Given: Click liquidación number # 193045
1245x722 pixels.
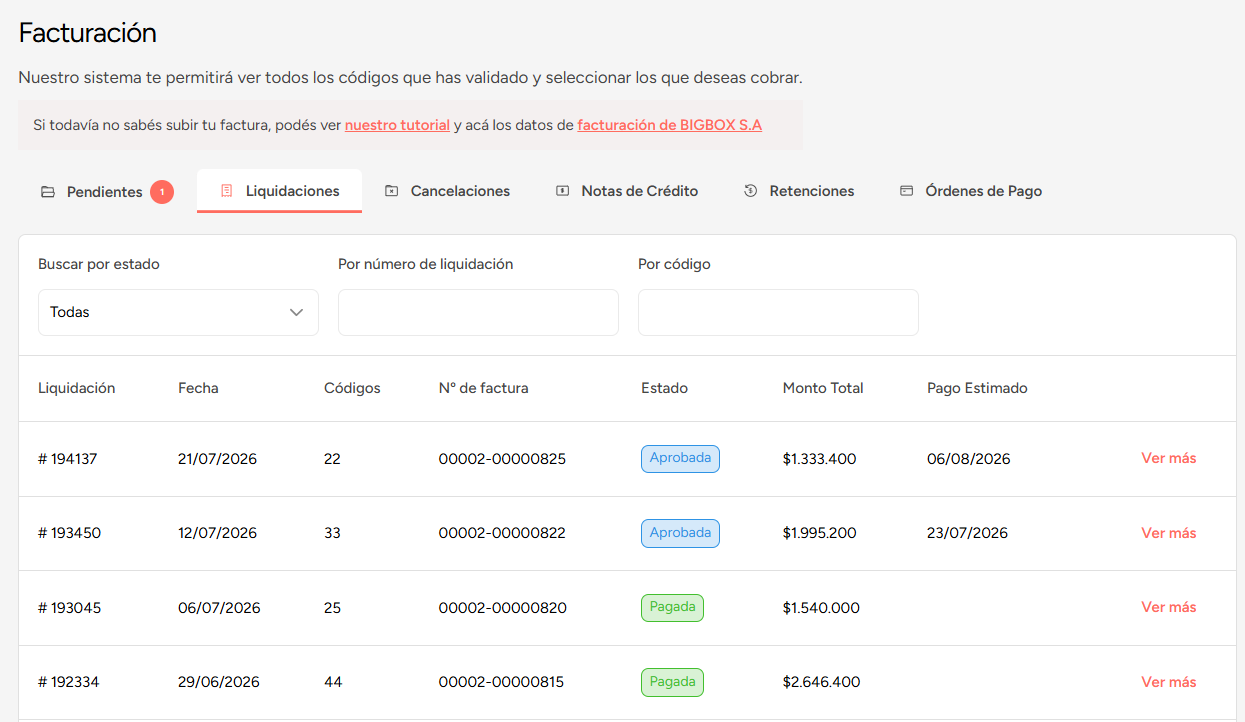Looking at the screenshot, I should pos(69,608).
